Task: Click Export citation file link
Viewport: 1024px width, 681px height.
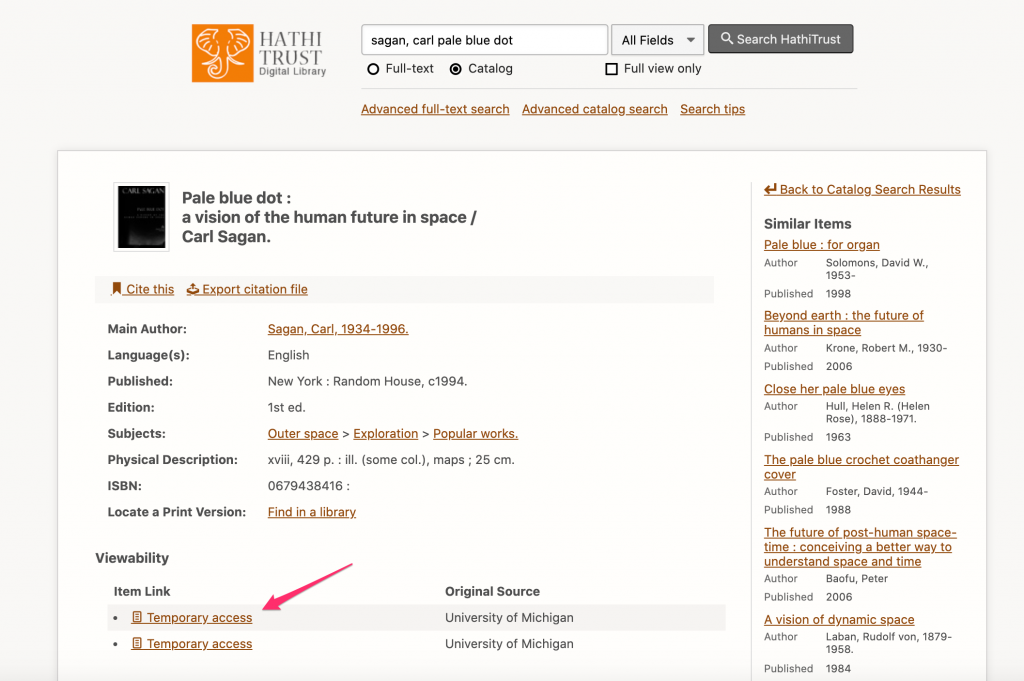Action: (x=247, y=289)
